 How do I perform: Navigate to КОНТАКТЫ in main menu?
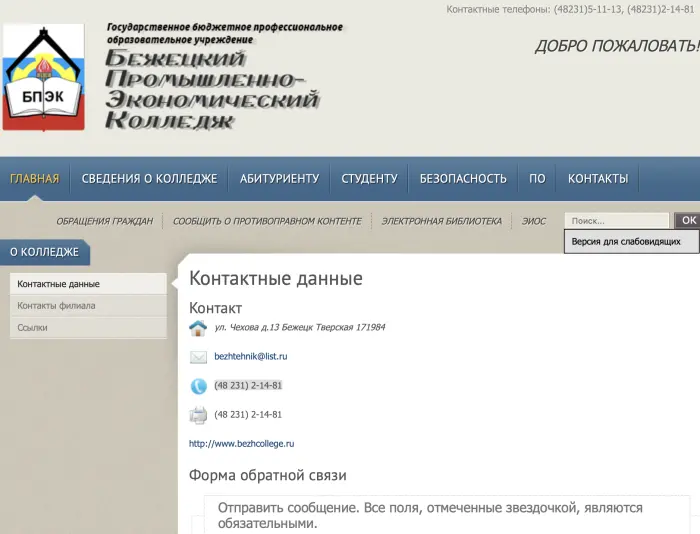point(598,179)
